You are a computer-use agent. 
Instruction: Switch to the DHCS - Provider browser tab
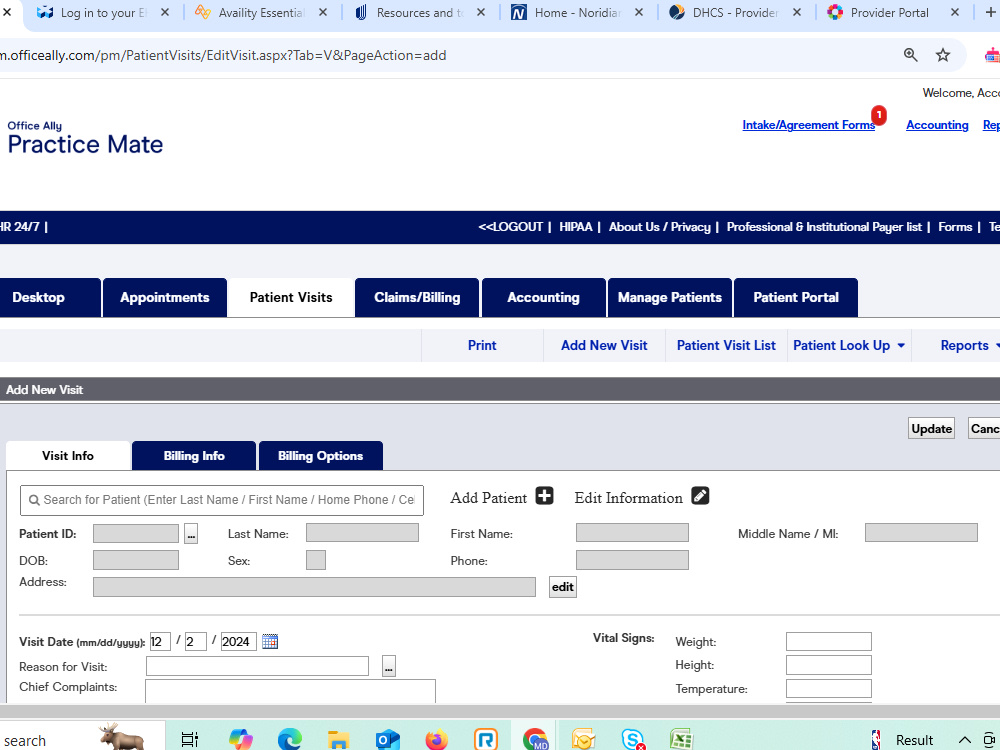pyautogui.click(x=735, y=13)
